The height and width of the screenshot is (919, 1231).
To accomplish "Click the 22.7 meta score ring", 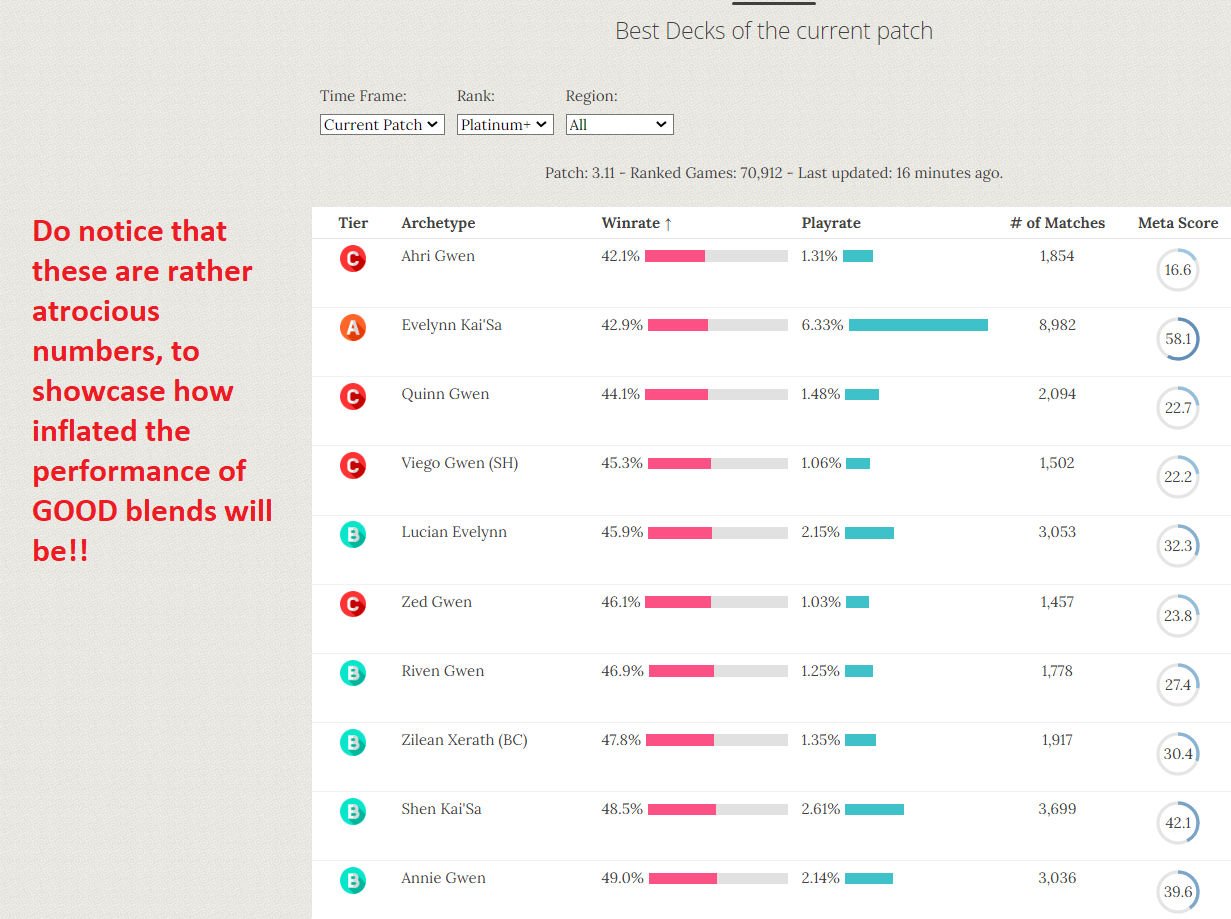I will click(1178, 408).
